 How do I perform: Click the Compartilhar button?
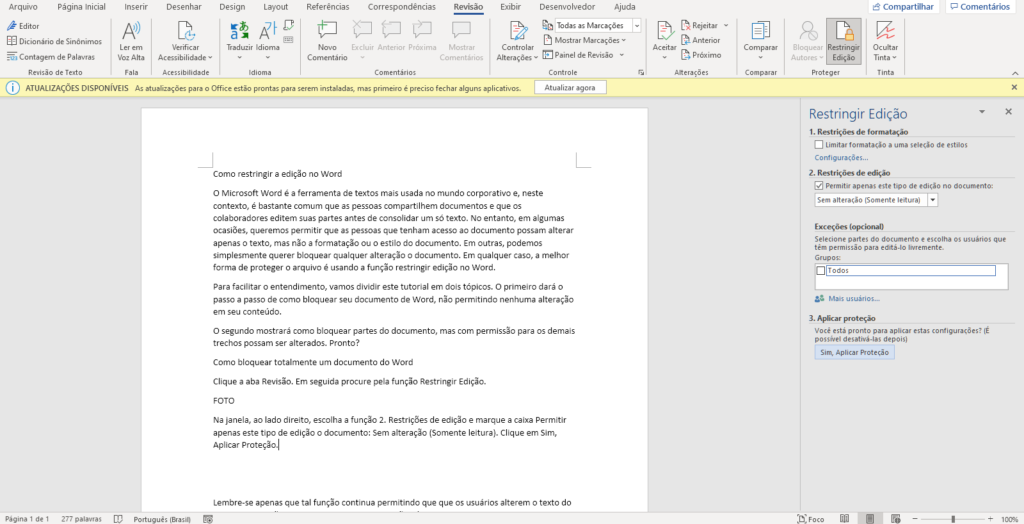coord(903,7)
